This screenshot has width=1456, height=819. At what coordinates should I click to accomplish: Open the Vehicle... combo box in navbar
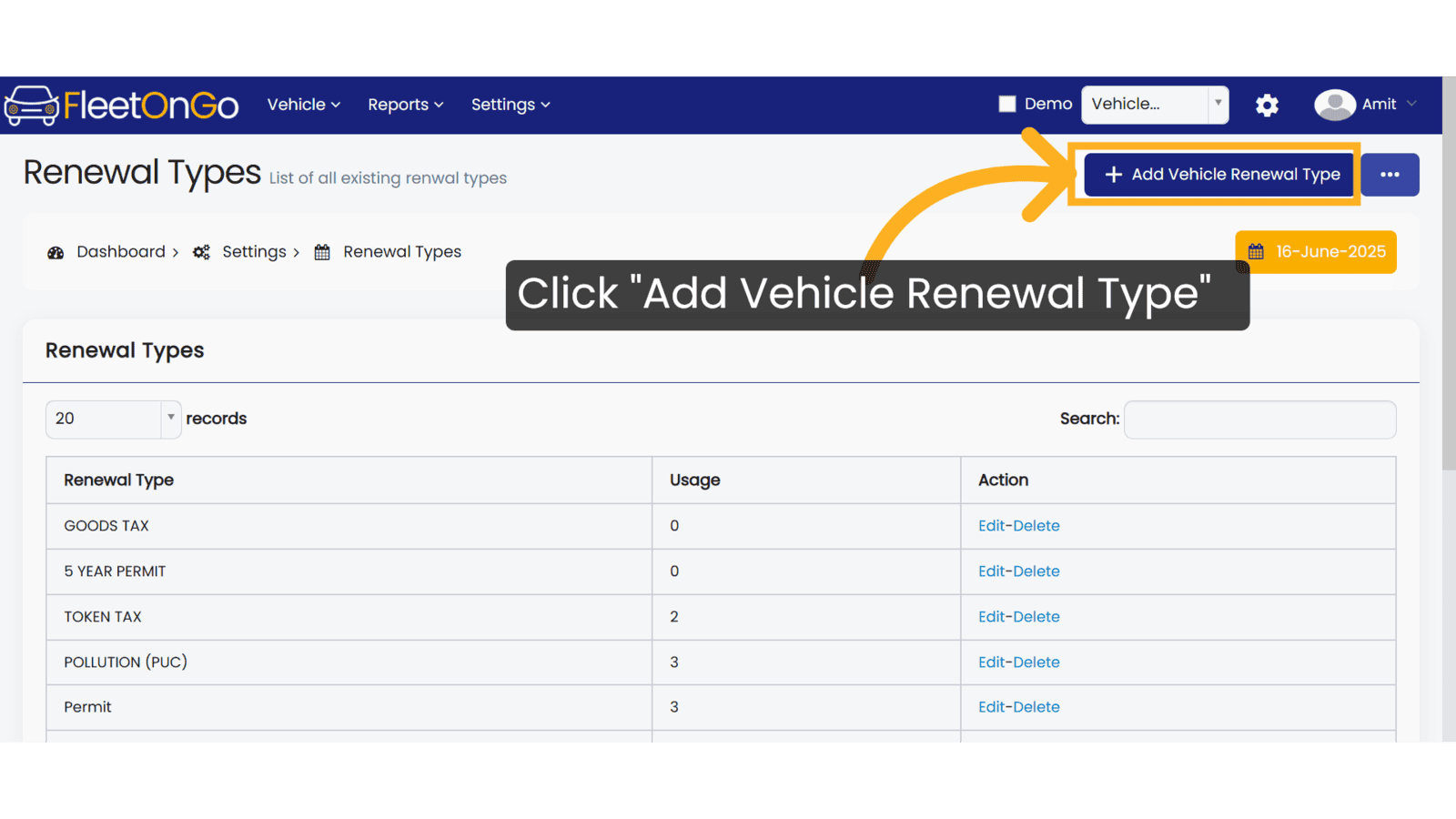click(x=1155, y=105)
